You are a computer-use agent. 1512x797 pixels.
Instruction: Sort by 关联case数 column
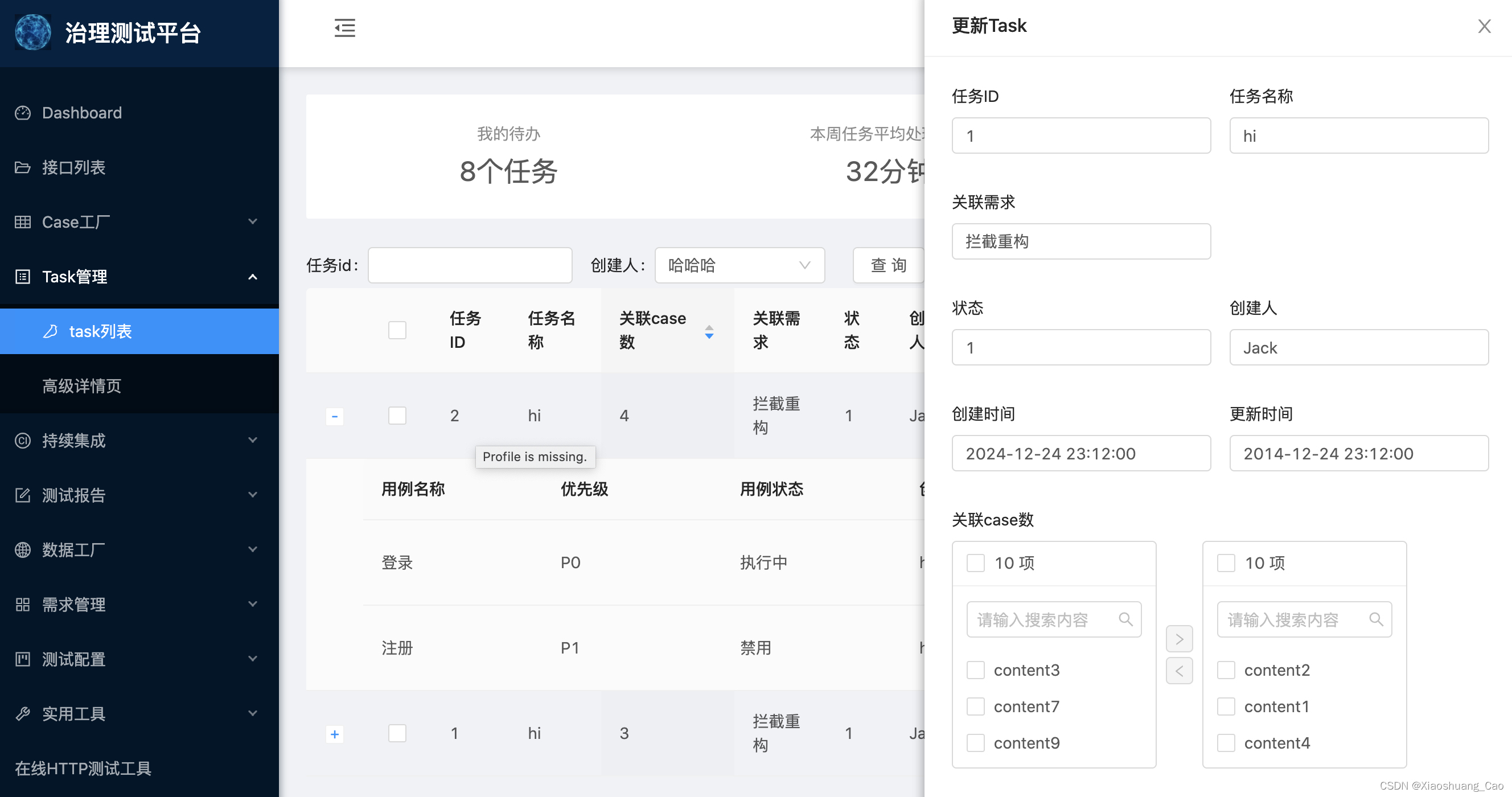tap(709, 331)
